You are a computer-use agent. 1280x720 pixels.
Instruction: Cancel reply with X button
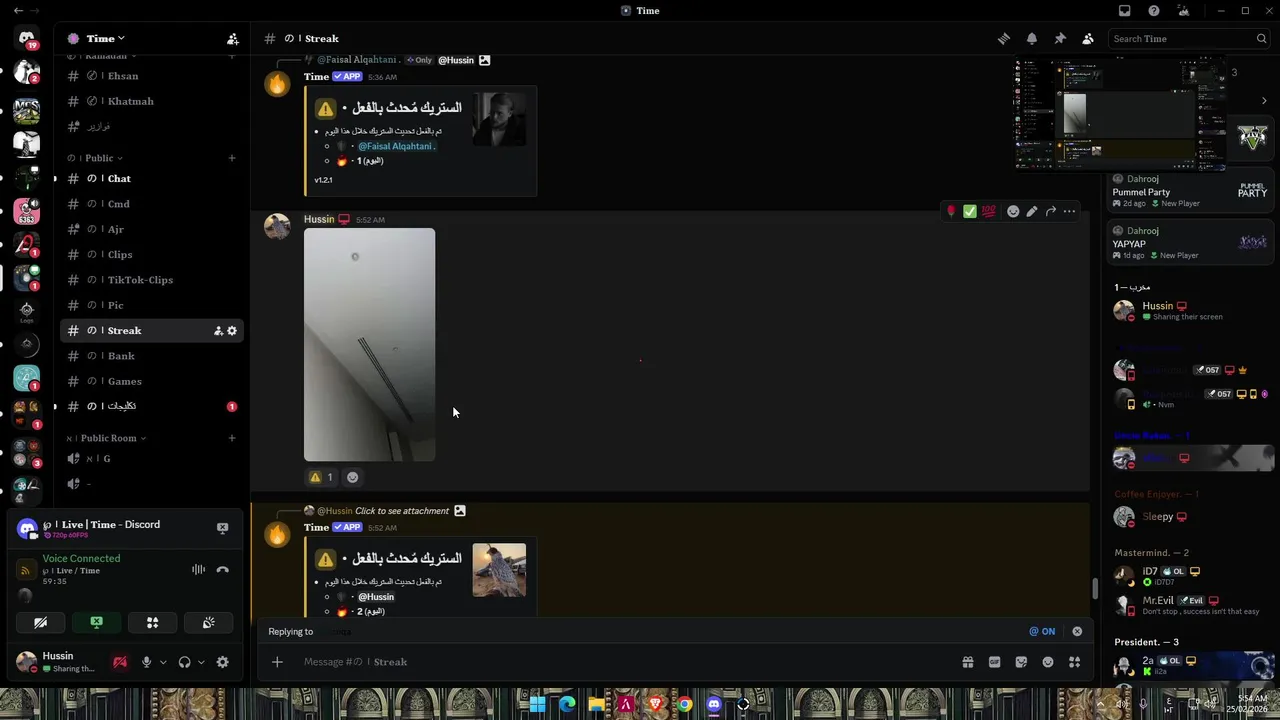[1077, 632]
